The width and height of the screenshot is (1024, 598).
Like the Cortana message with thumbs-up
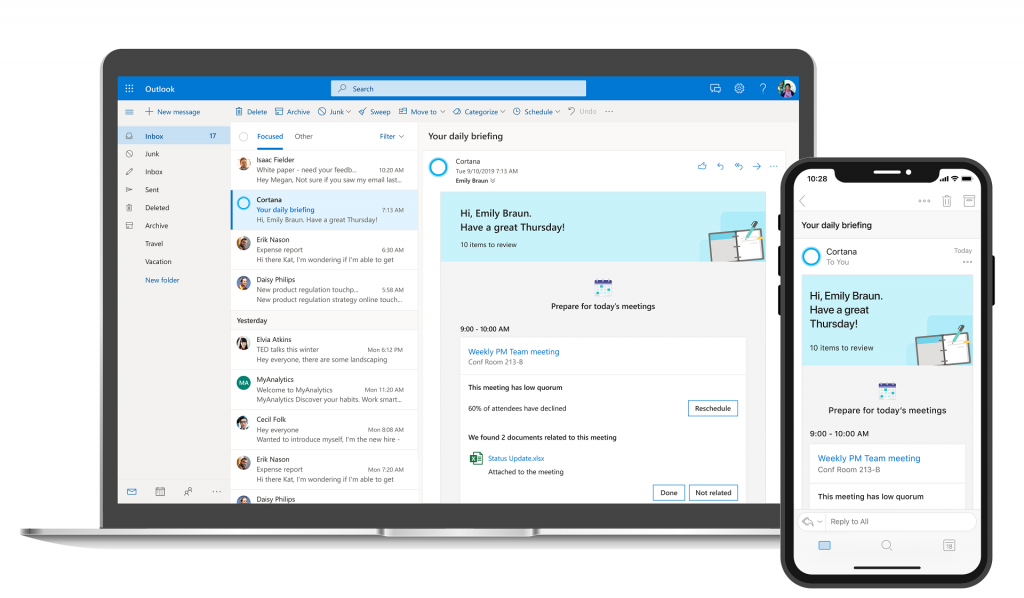point(702,166)
